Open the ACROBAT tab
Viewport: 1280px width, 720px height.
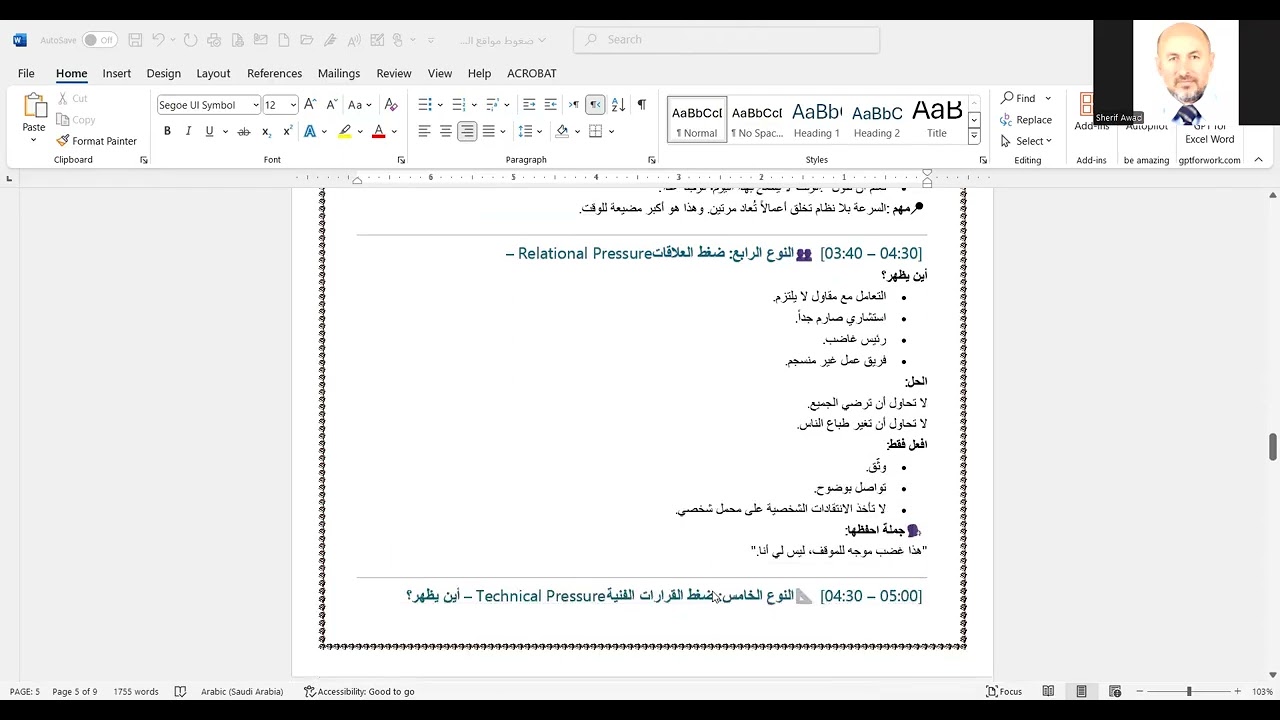[x=532, y=73]
